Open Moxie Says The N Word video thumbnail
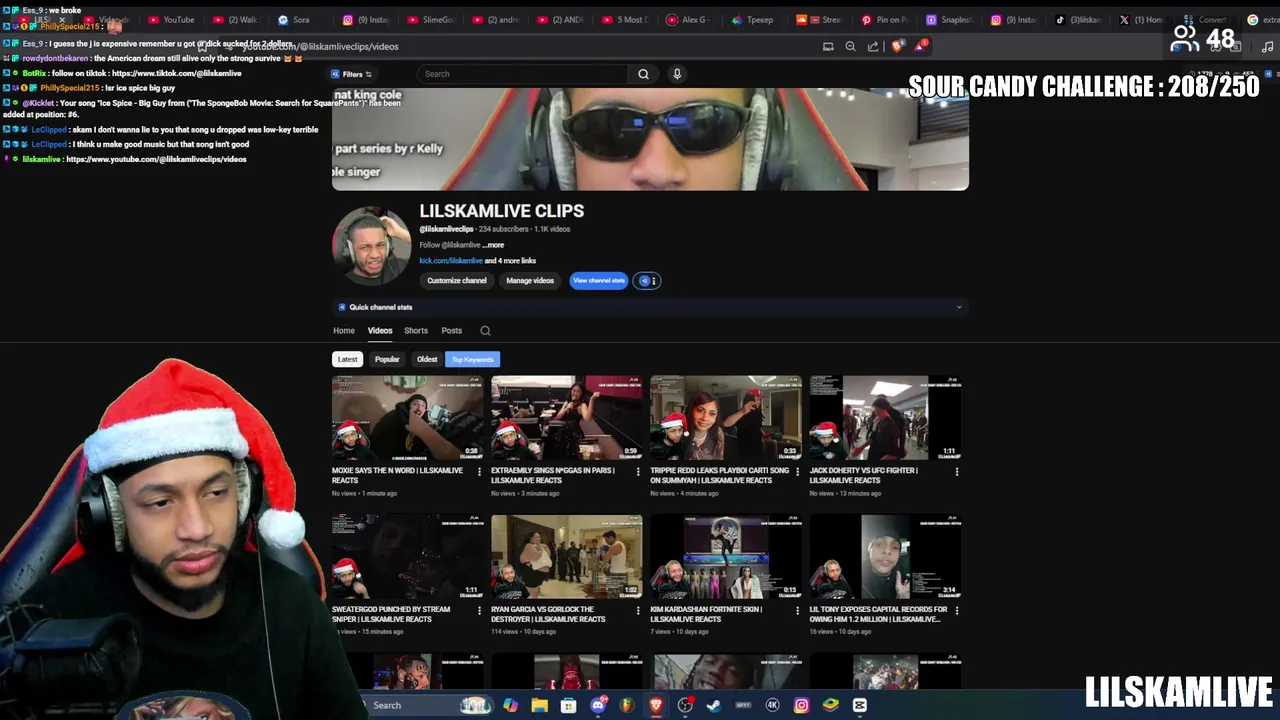1280x720 pixels. coord(407,418)
